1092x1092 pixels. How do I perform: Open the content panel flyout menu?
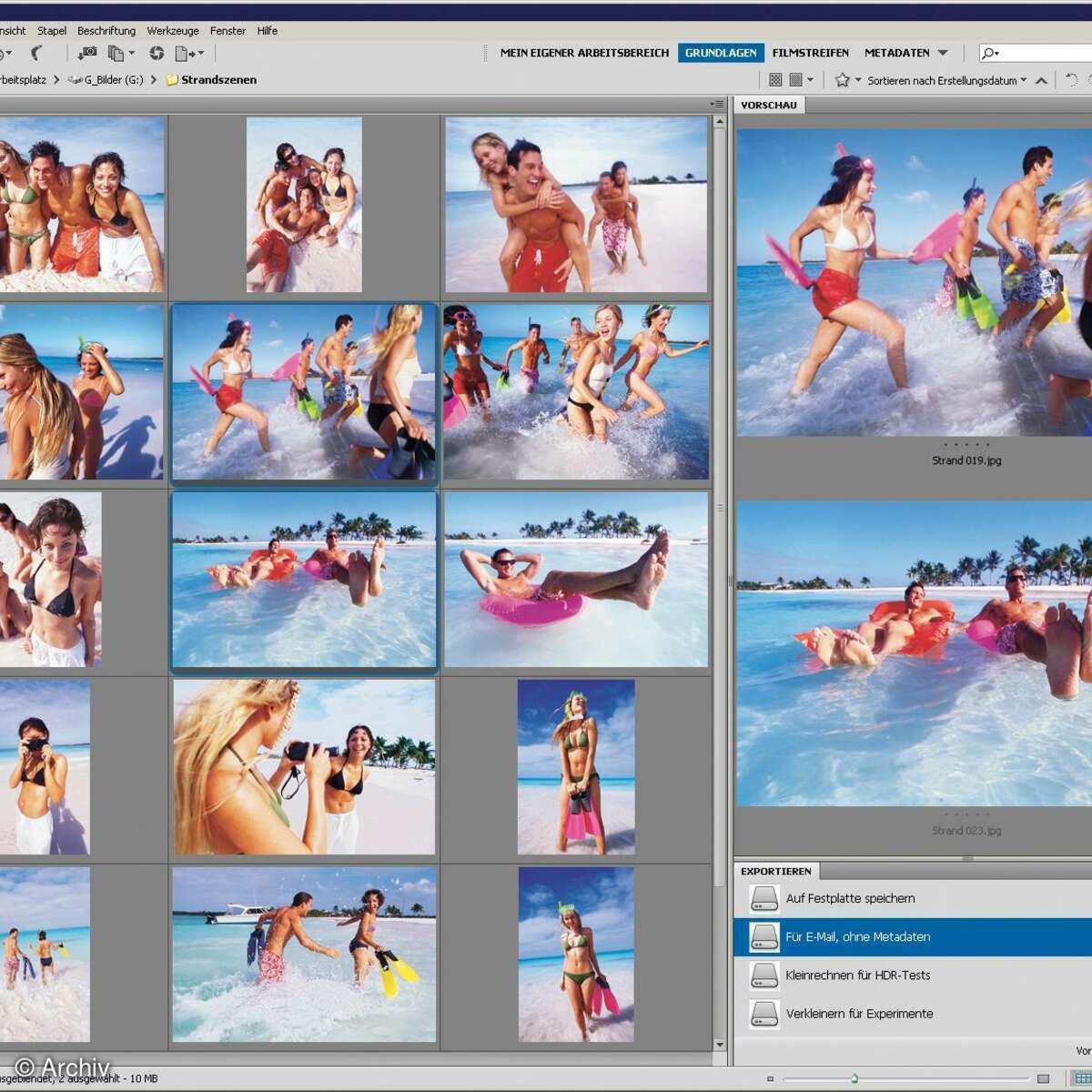click(717, 105)
